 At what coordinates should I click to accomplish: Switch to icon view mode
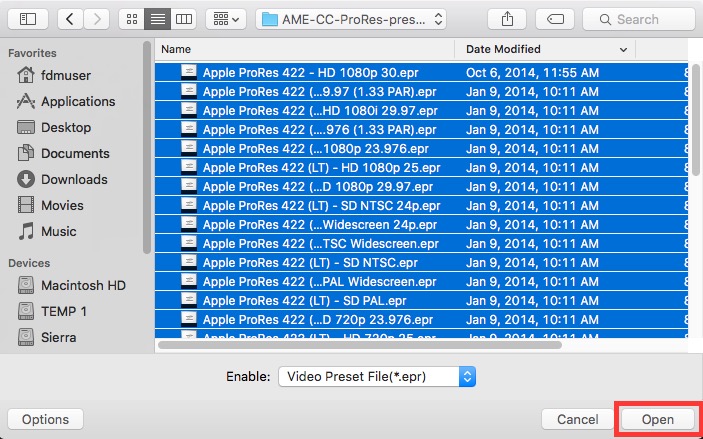point(132,19)
